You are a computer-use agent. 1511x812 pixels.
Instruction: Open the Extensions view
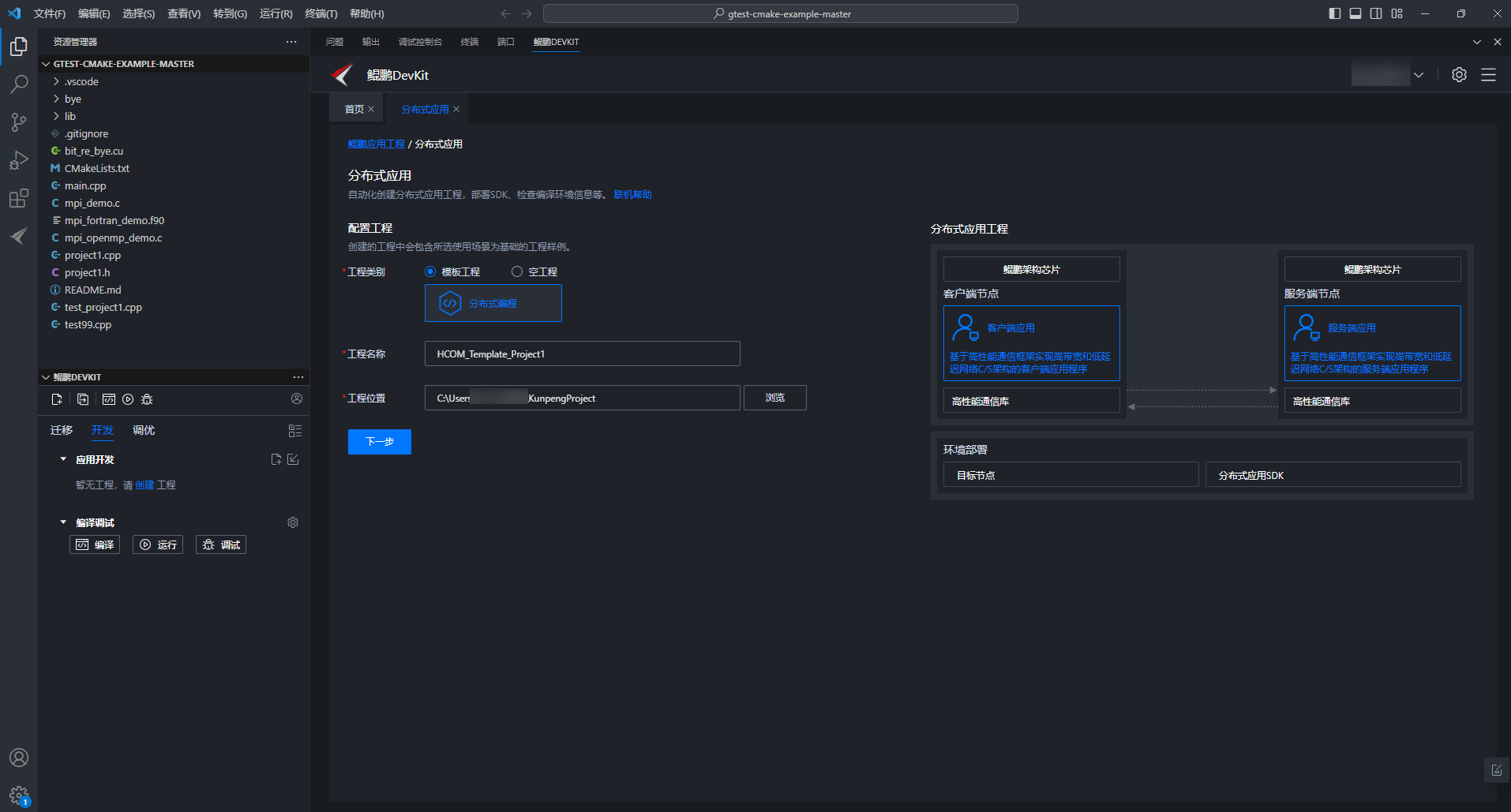pyautogui.click(x=19, y=198)
